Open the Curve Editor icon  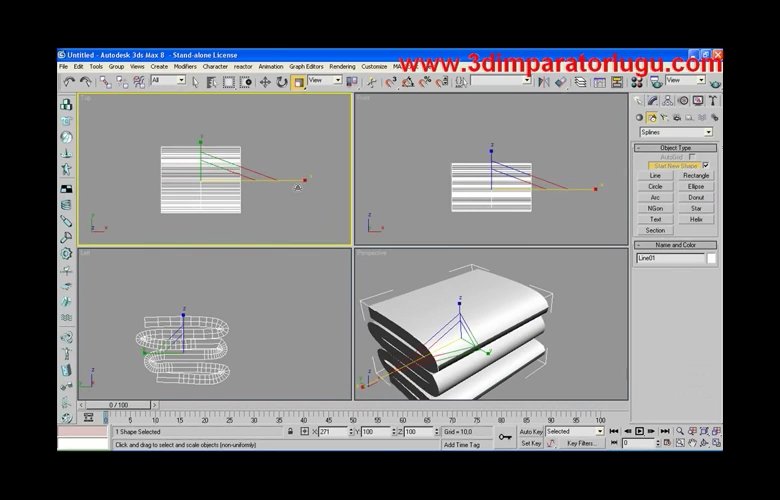coord(600,82)
